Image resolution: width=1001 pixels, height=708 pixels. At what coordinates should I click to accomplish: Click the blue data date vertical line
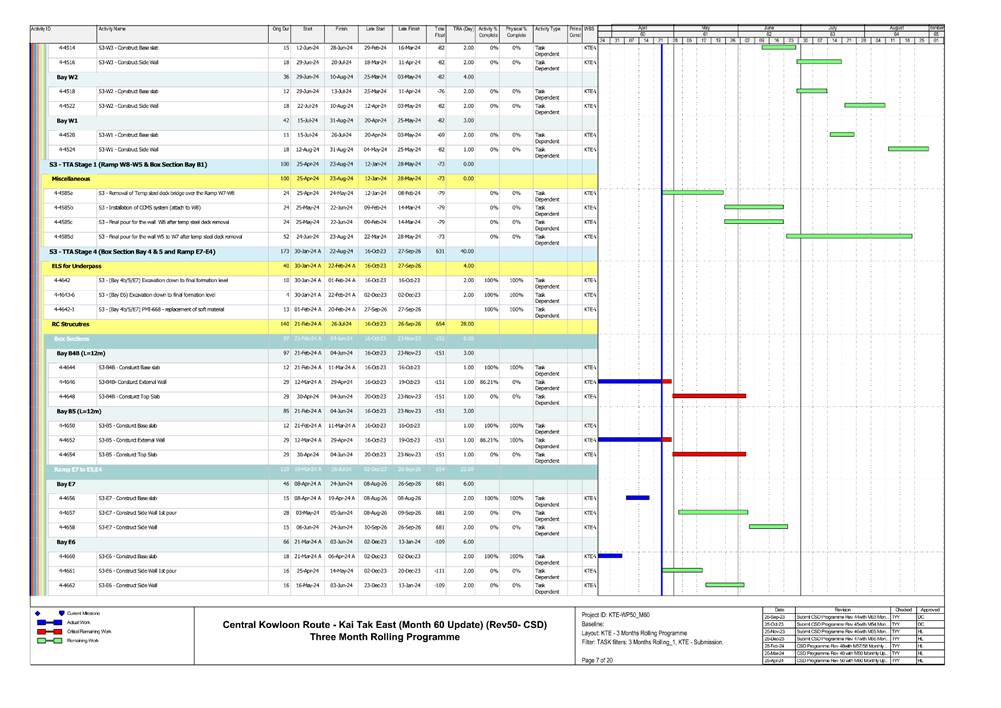661,300
